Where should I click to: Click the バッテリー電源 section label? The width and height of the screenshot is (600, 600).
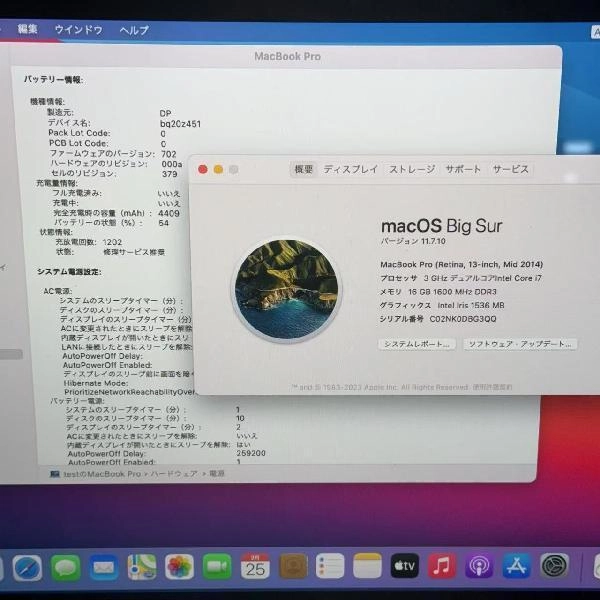coord(77,401)
